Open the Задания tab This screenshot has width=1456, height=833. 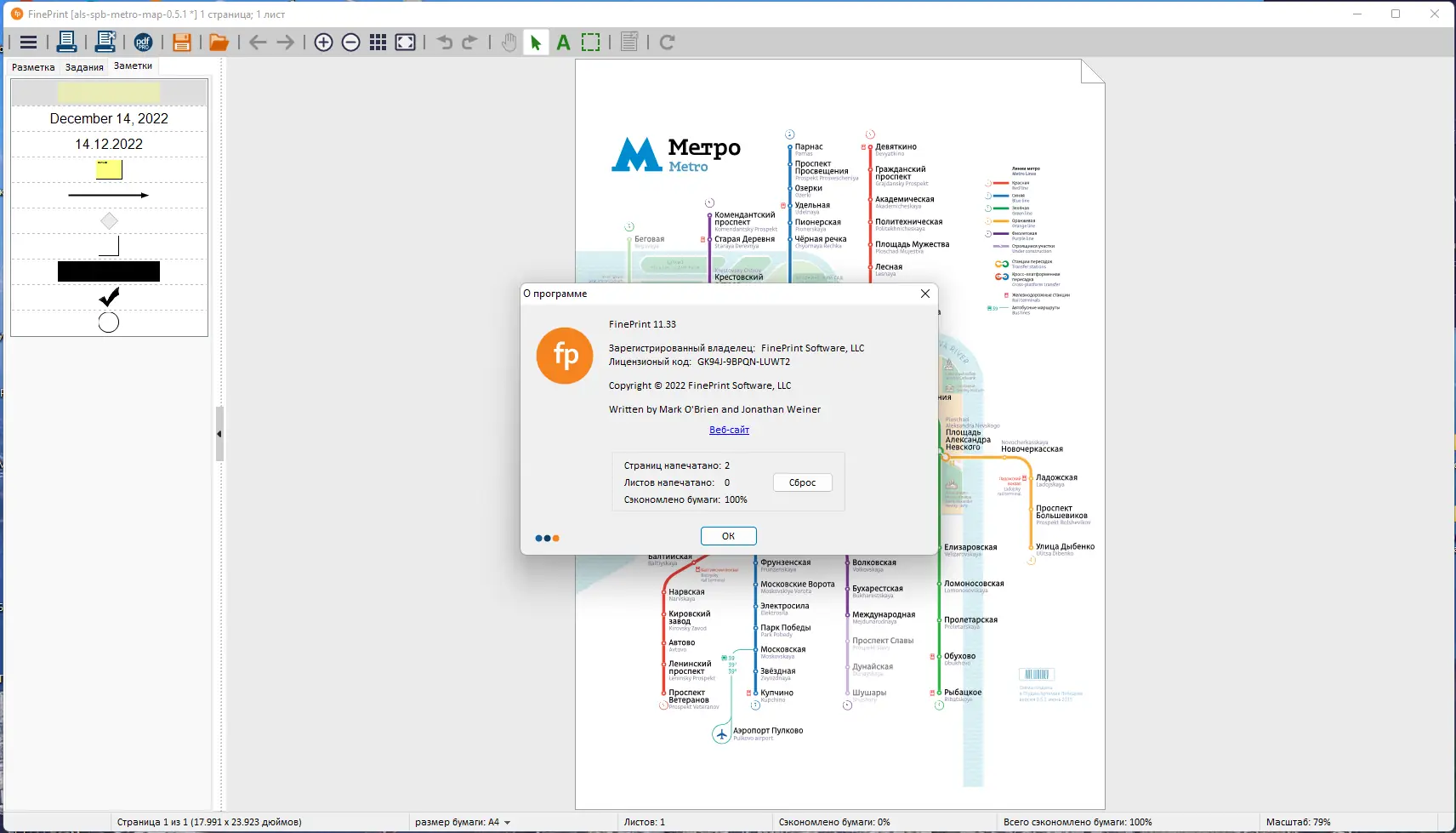(84, 67)
